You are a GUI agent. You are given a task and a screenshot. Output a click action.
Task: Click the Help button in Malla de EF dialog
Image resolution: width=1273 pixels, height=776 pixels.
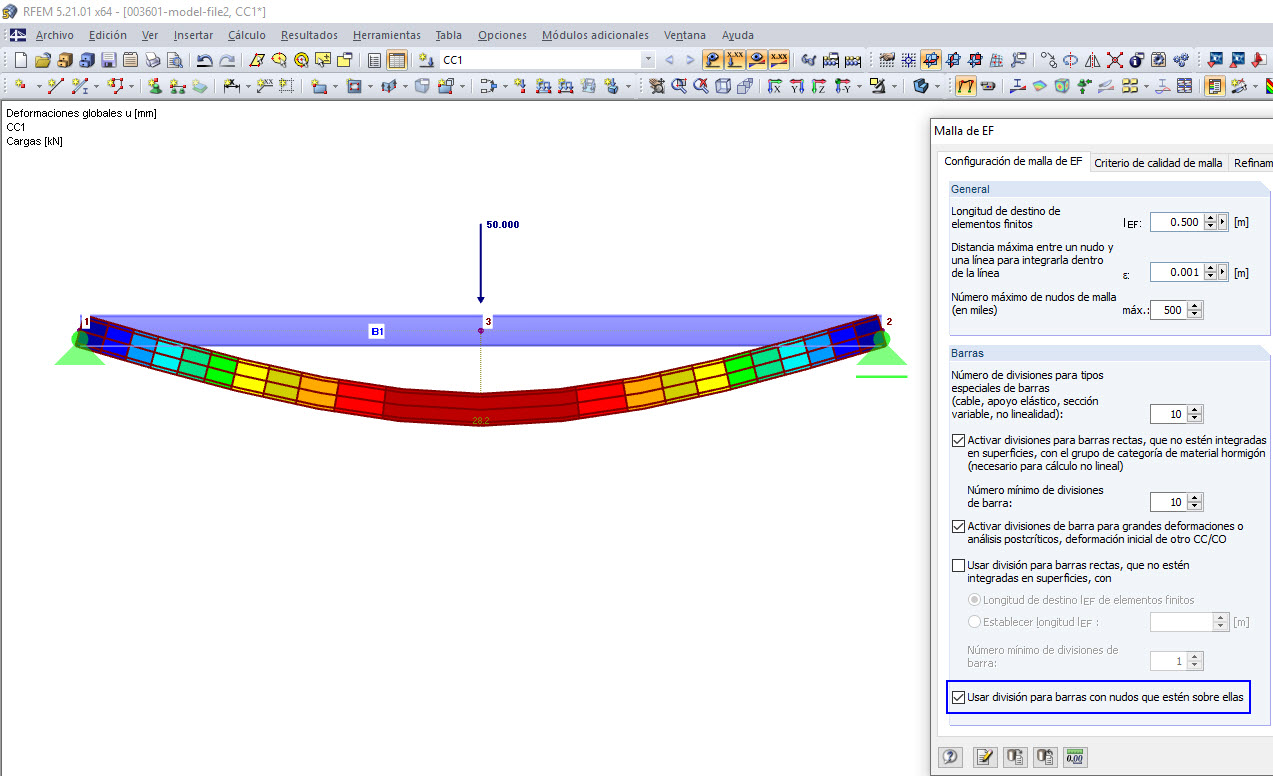tap(950, 757)
